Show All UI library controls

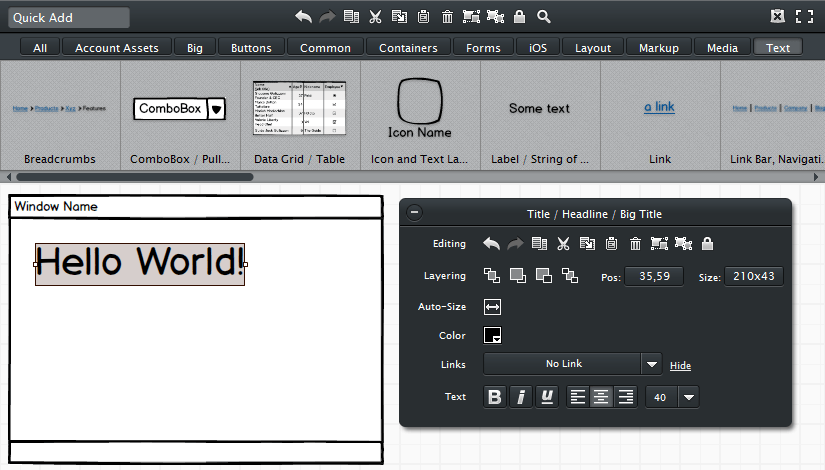pos(40,48)
